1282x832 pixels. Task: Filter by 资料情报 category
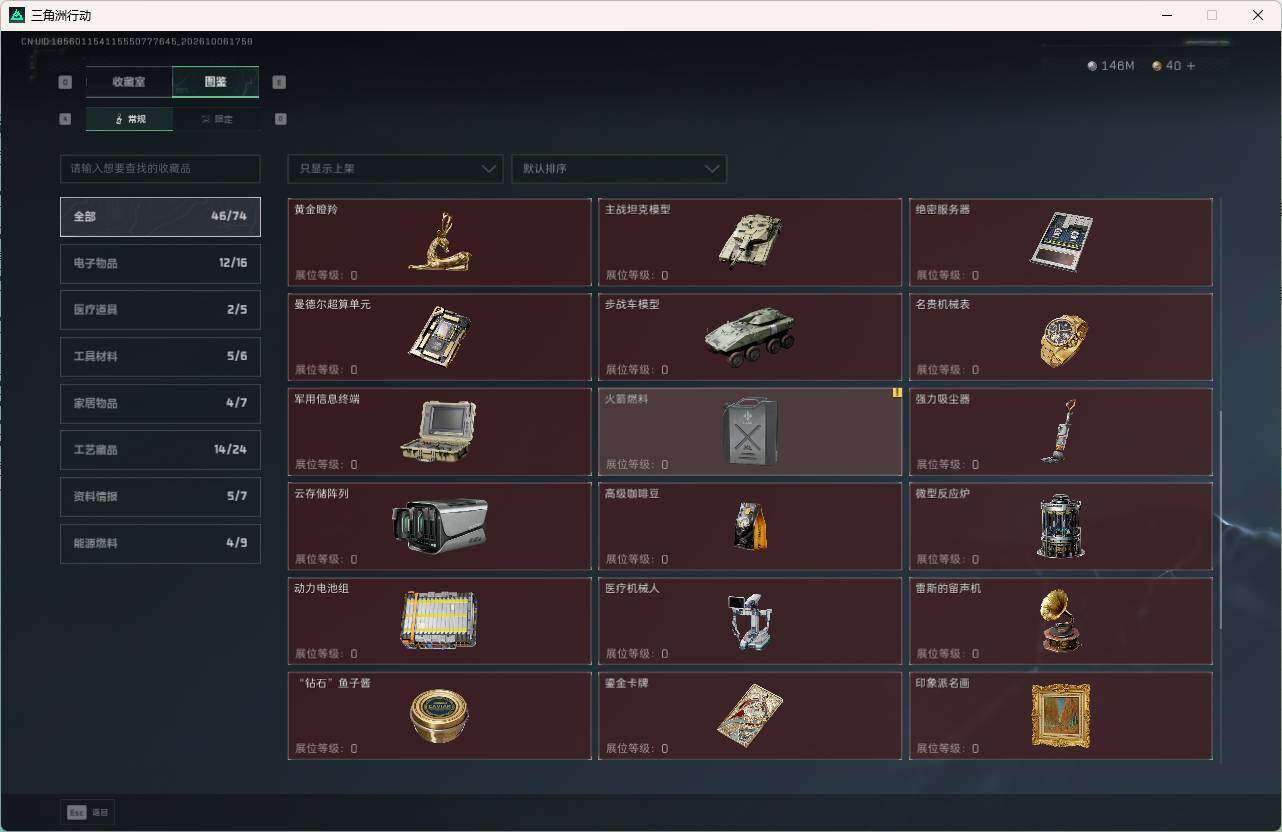(160, 496)
